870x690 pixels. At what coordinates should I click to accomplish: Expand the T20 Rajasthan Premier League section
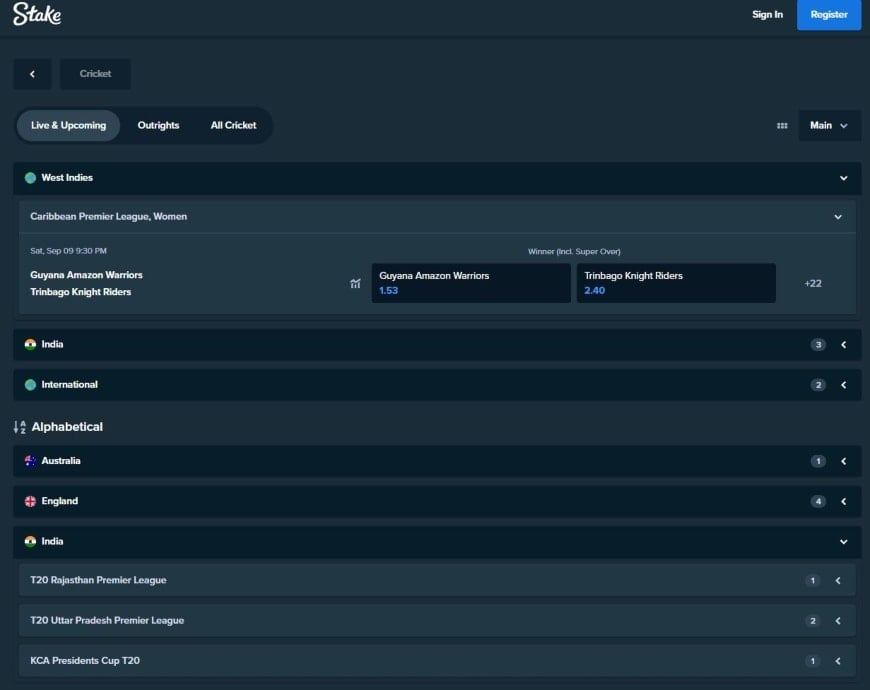[838, 580]
